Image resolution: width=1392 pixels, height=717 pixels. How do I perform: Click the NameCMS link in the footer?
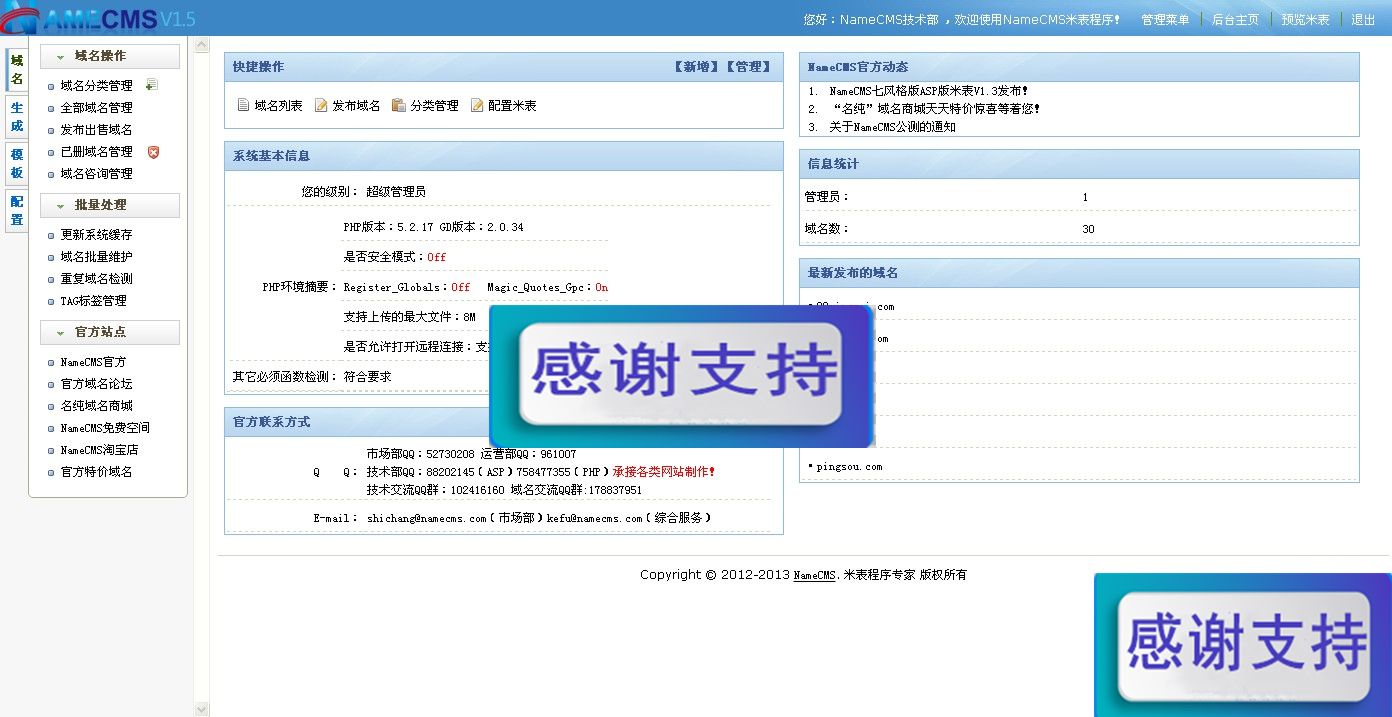pyautogui.click(x=814, y=575)
